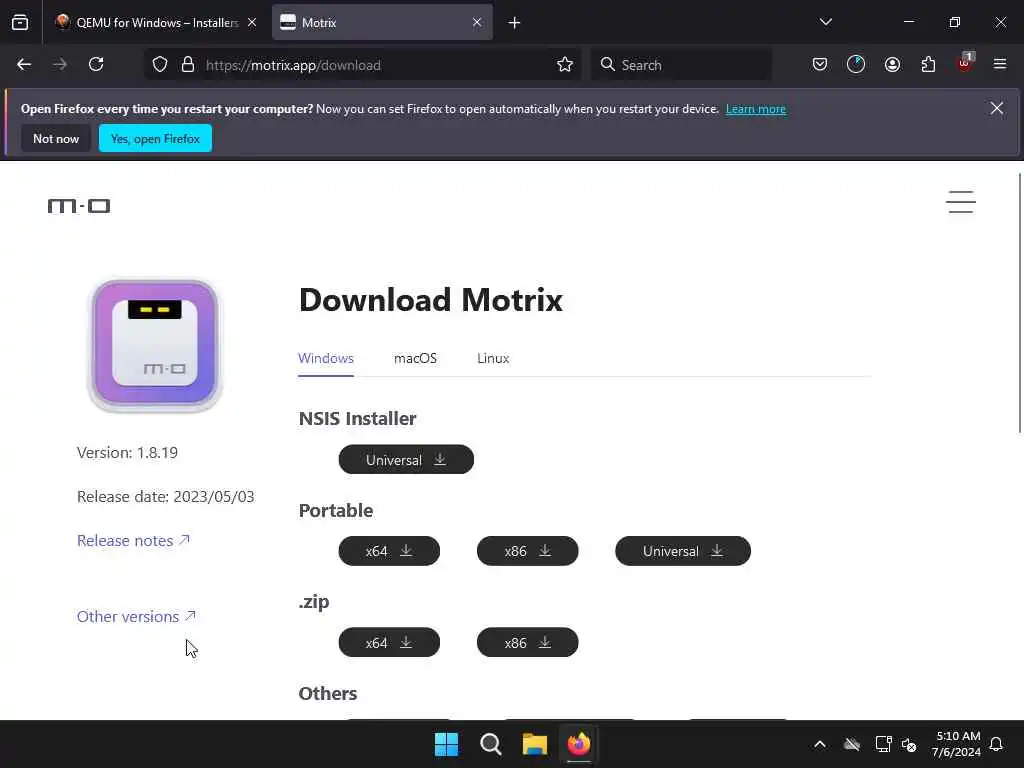
Task: Open the Motrix site hamburger menu
Action: [x=961, y=202]
